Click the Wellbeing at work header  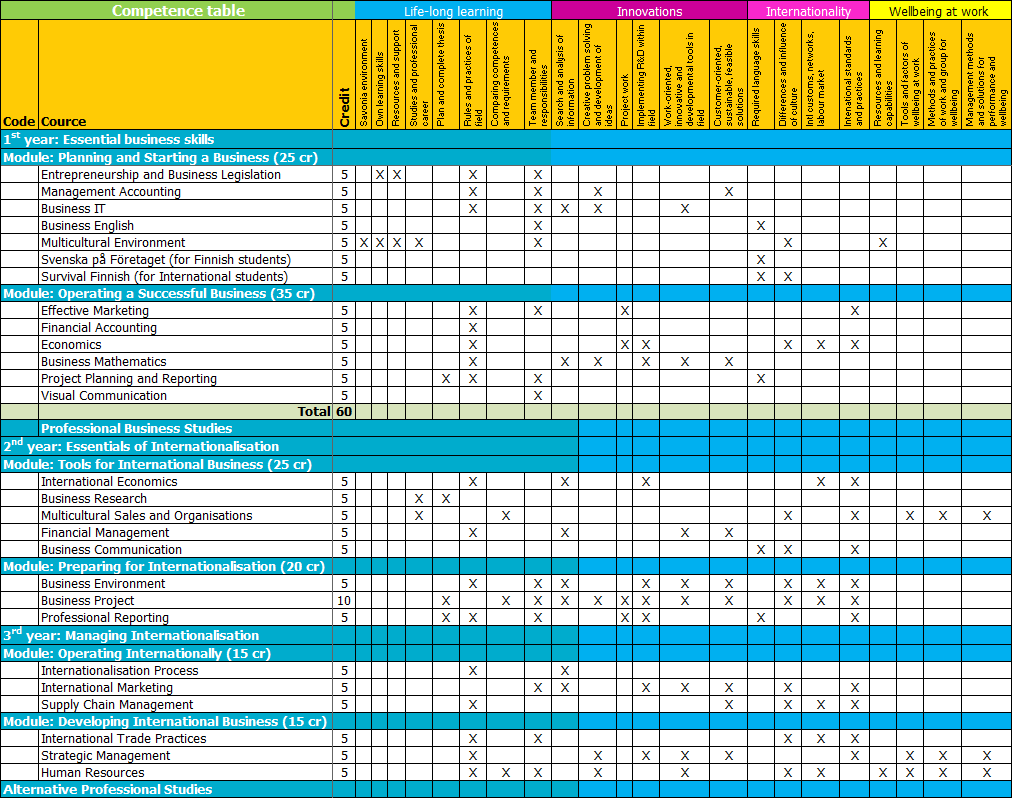coord(938,11)
